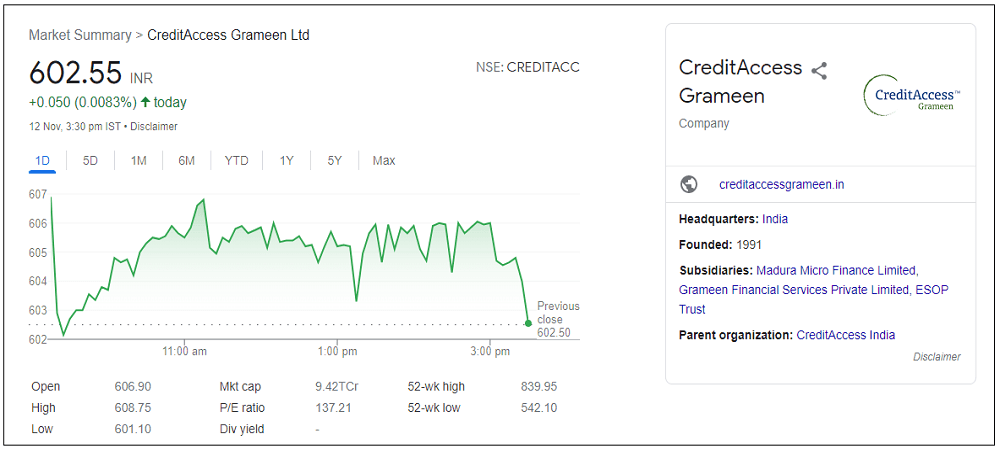Click the Mkt cap value 9.42TCr
This screenshot has width=1000, height=450.
[x=337, y=387]
